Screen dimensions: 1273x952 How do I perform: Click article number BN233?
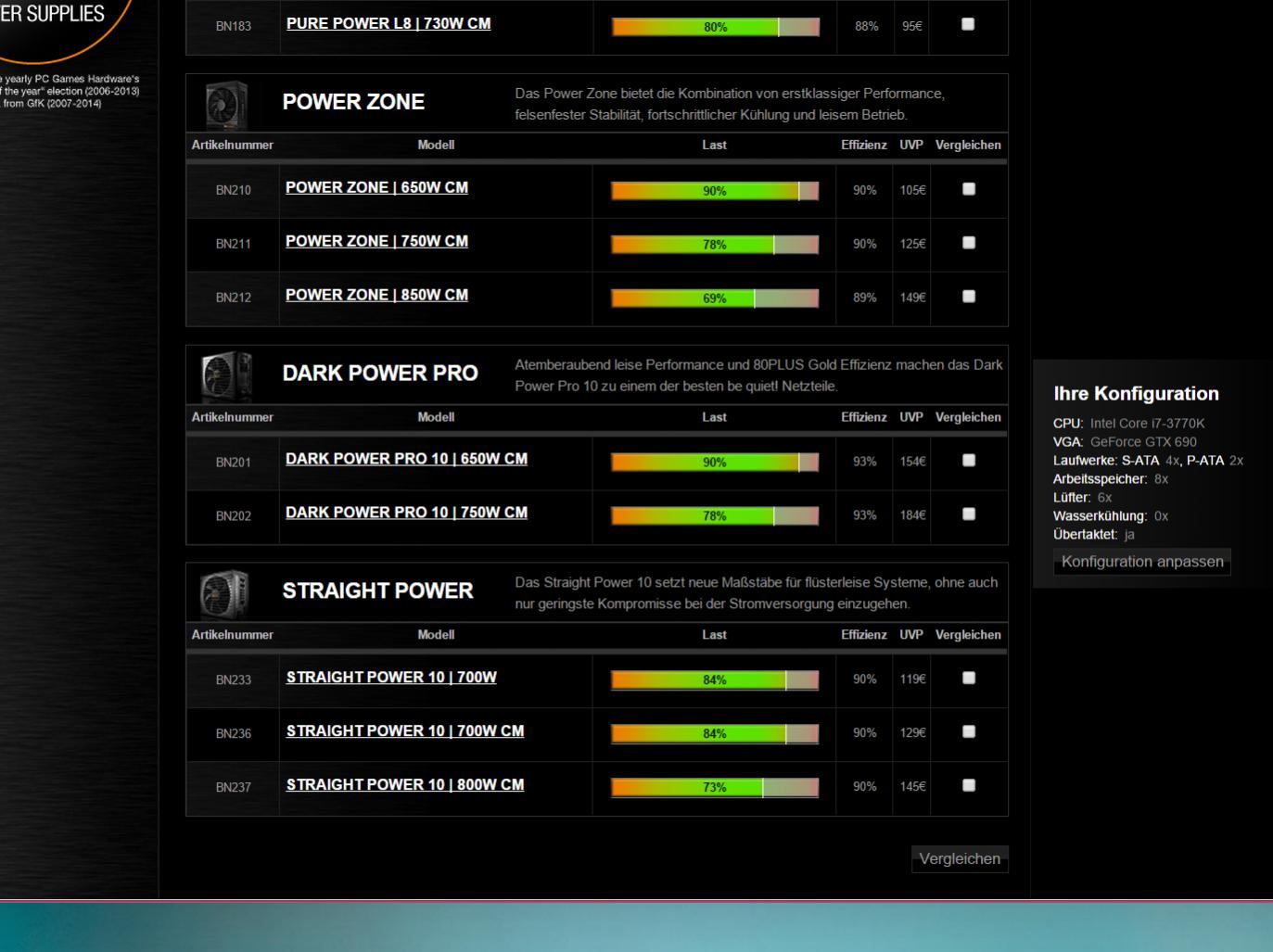click(234, 679)
